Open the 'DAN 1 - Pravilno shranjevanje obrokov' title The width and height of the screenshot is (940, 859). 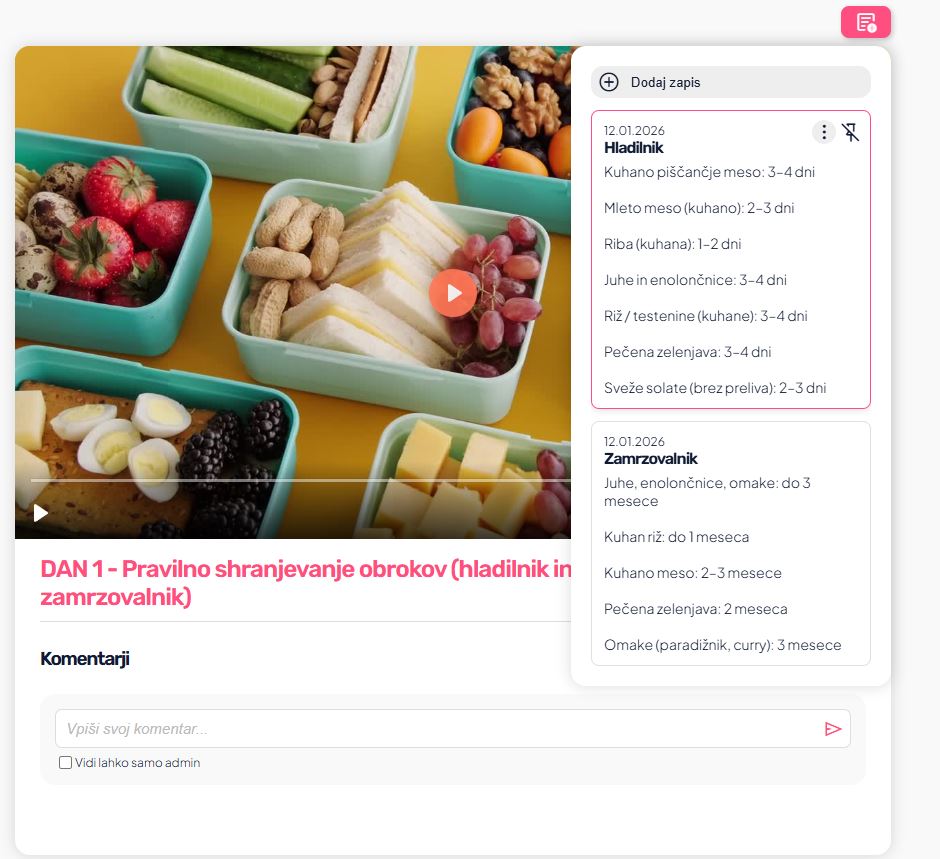(x=306, y=583)
